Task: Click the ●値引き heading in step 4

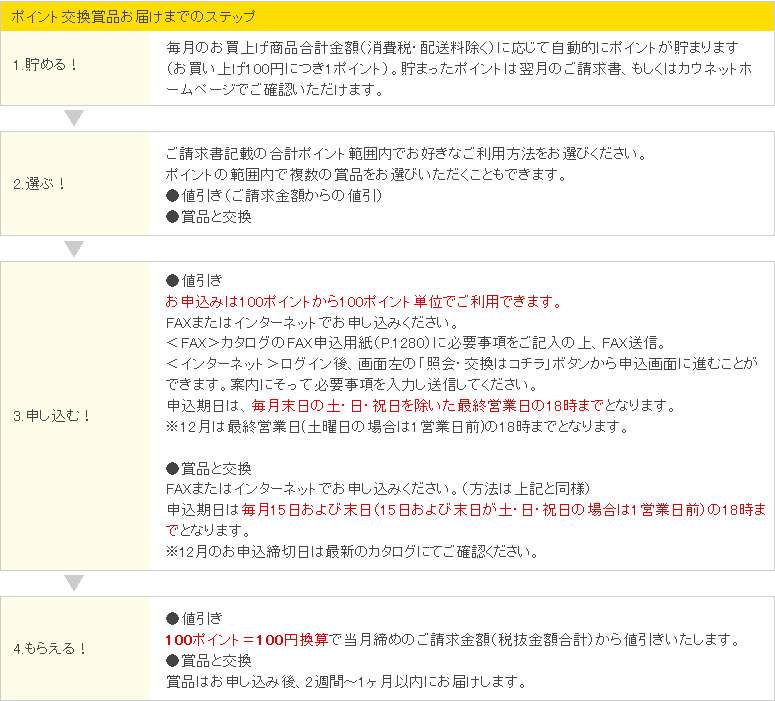Action: pyautogui.click(x=194, y=618)
